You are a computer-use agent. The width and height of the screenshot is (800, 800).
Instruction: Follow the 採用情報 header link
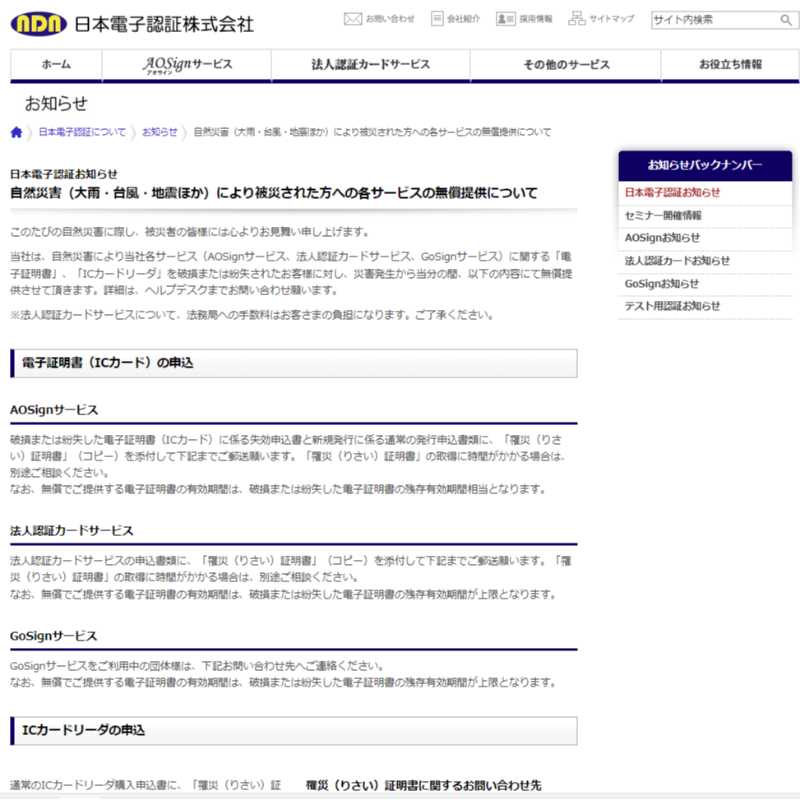pos(536,19)
